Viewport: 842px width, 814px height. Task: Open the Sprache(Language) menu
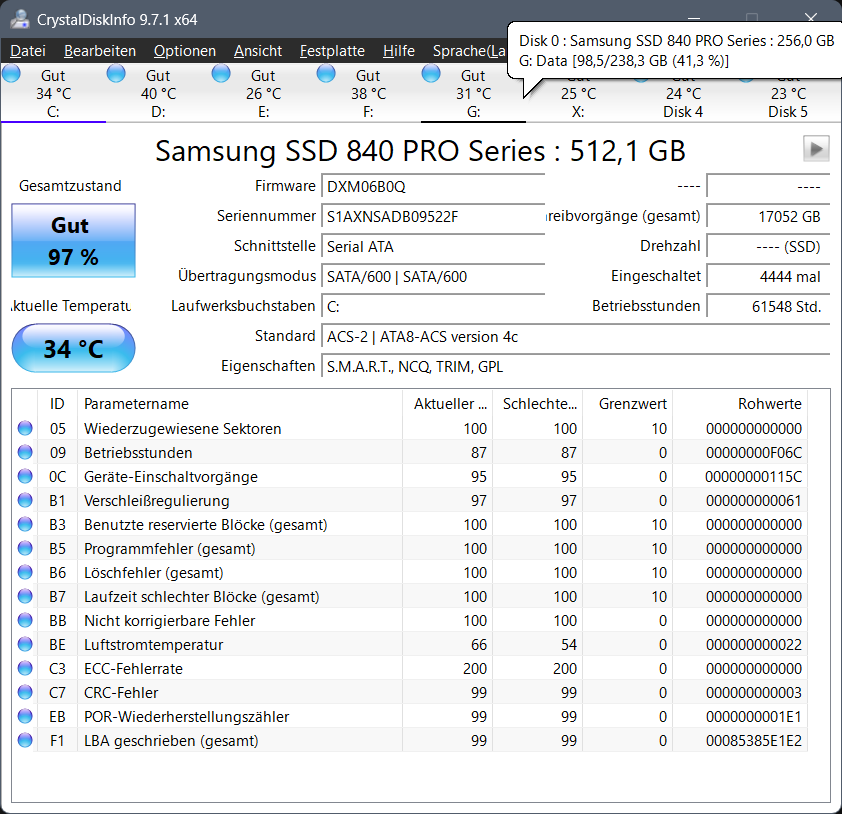click(469, 51)
